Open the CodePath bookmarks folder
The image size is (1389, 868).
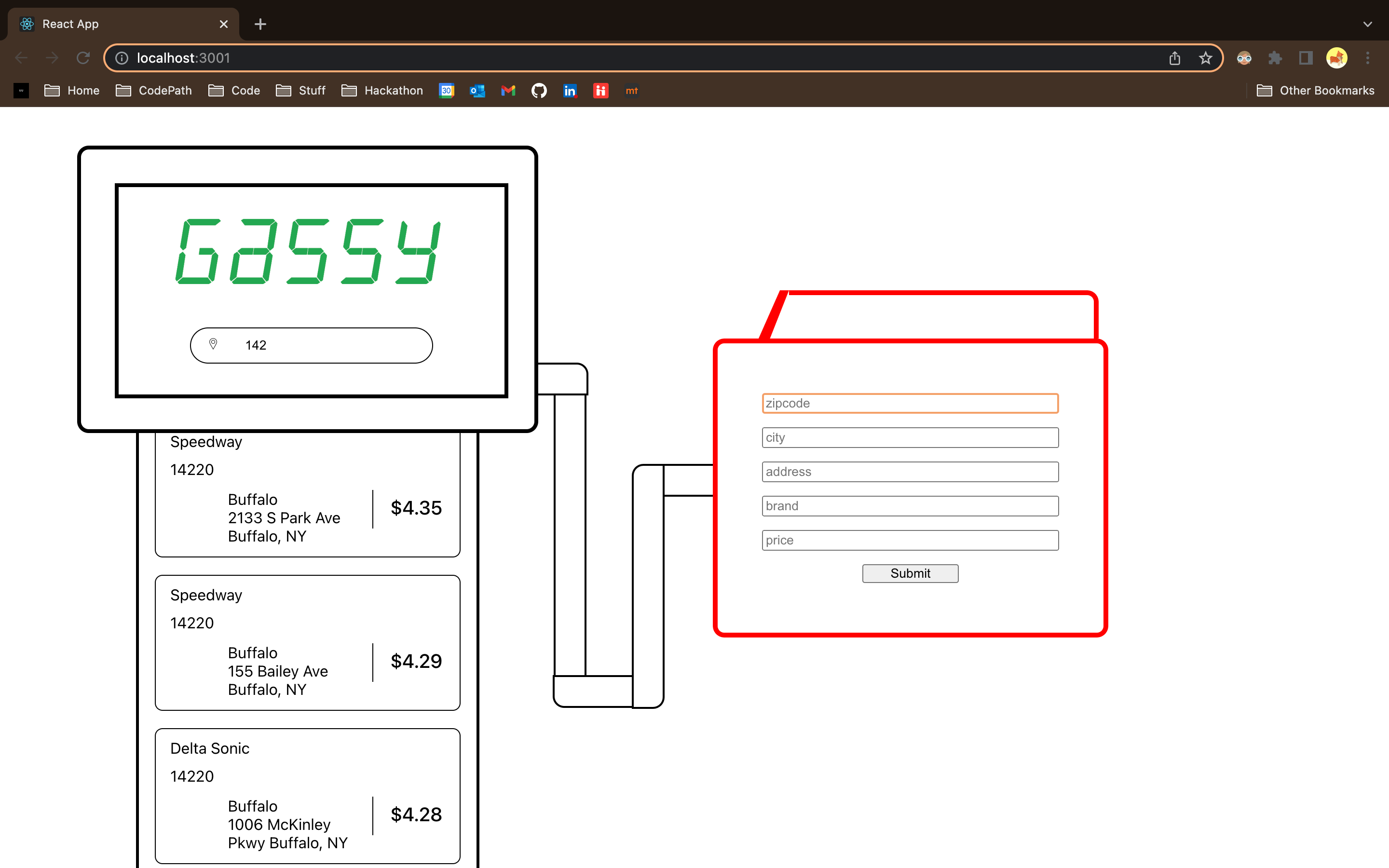coord(154,91)
